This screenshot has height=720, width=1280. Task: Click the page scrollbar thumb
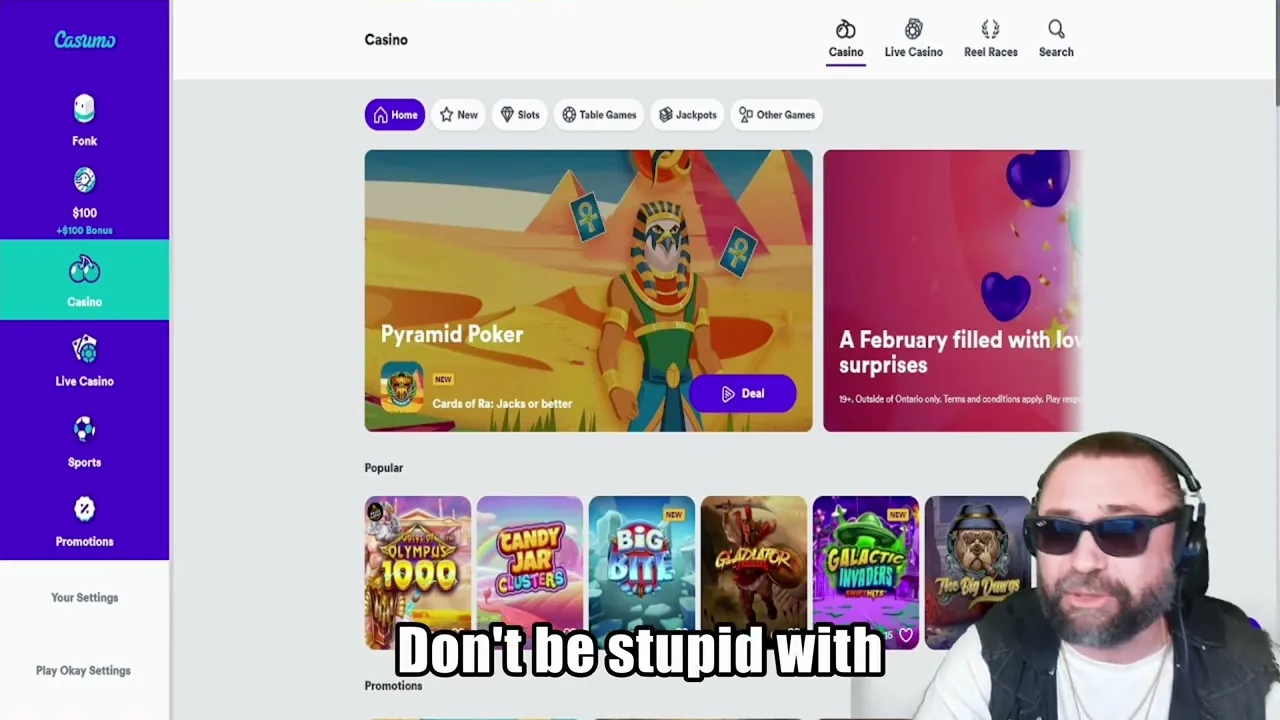pyautogui.click(x=1277, y=52)
